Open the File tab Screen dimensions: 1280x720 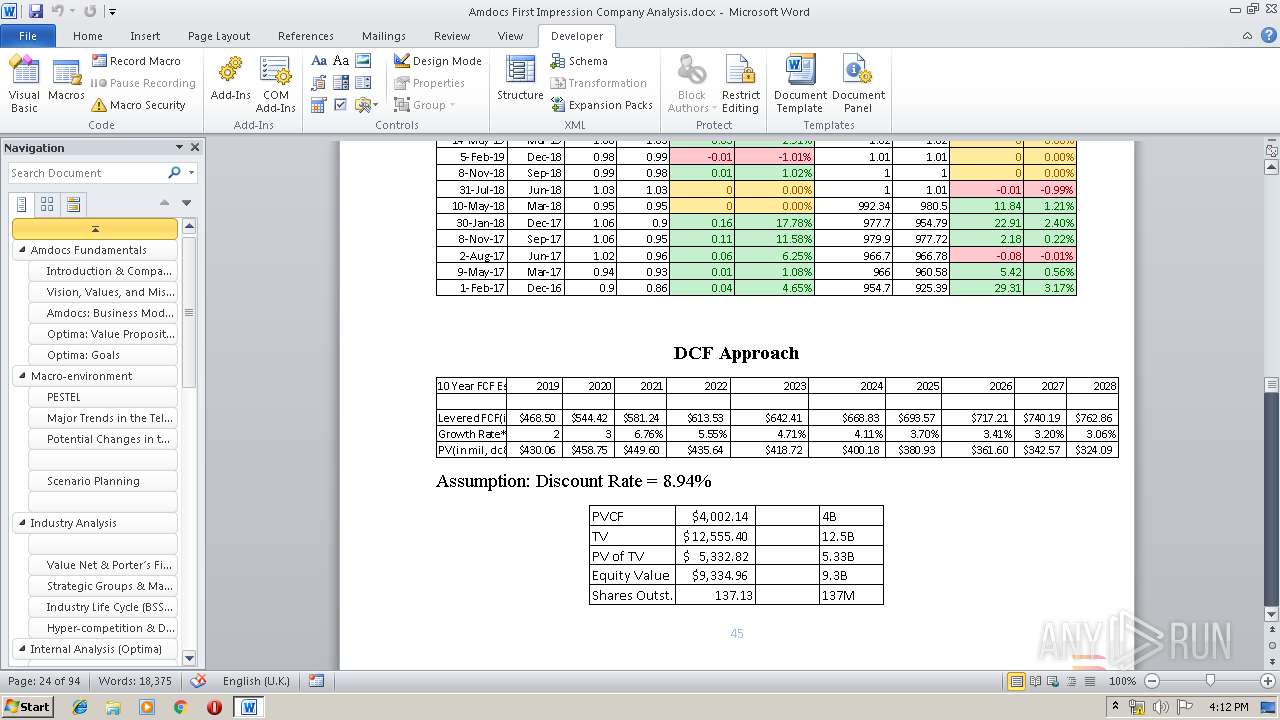click(28, 36)
